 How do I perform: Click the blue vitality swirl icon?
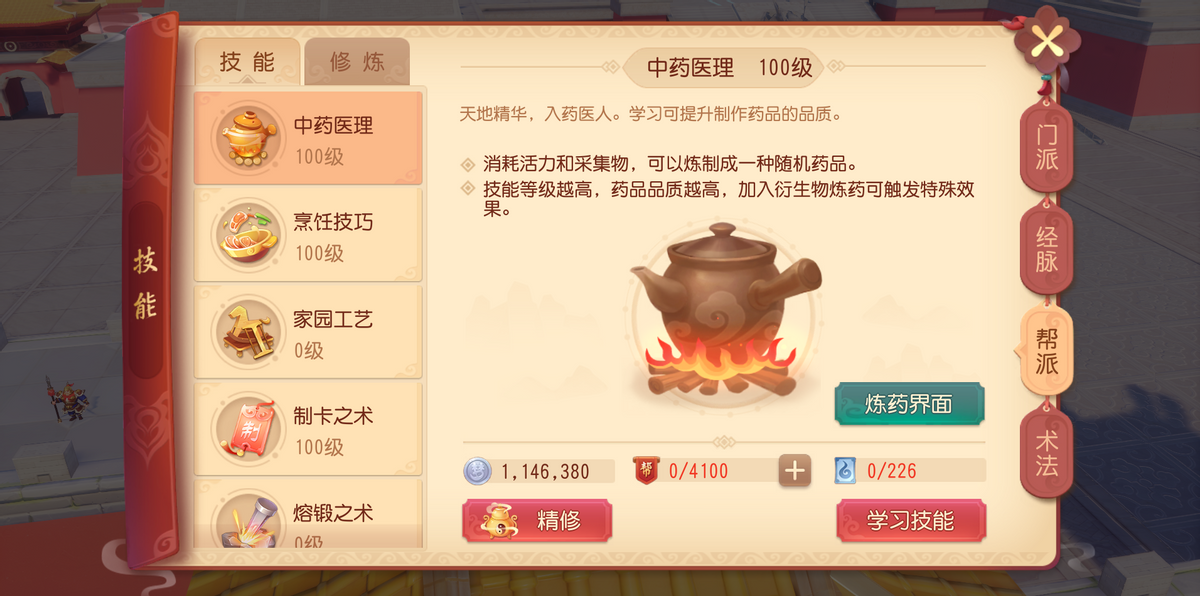pyautogui.click(x=845, y=471)
